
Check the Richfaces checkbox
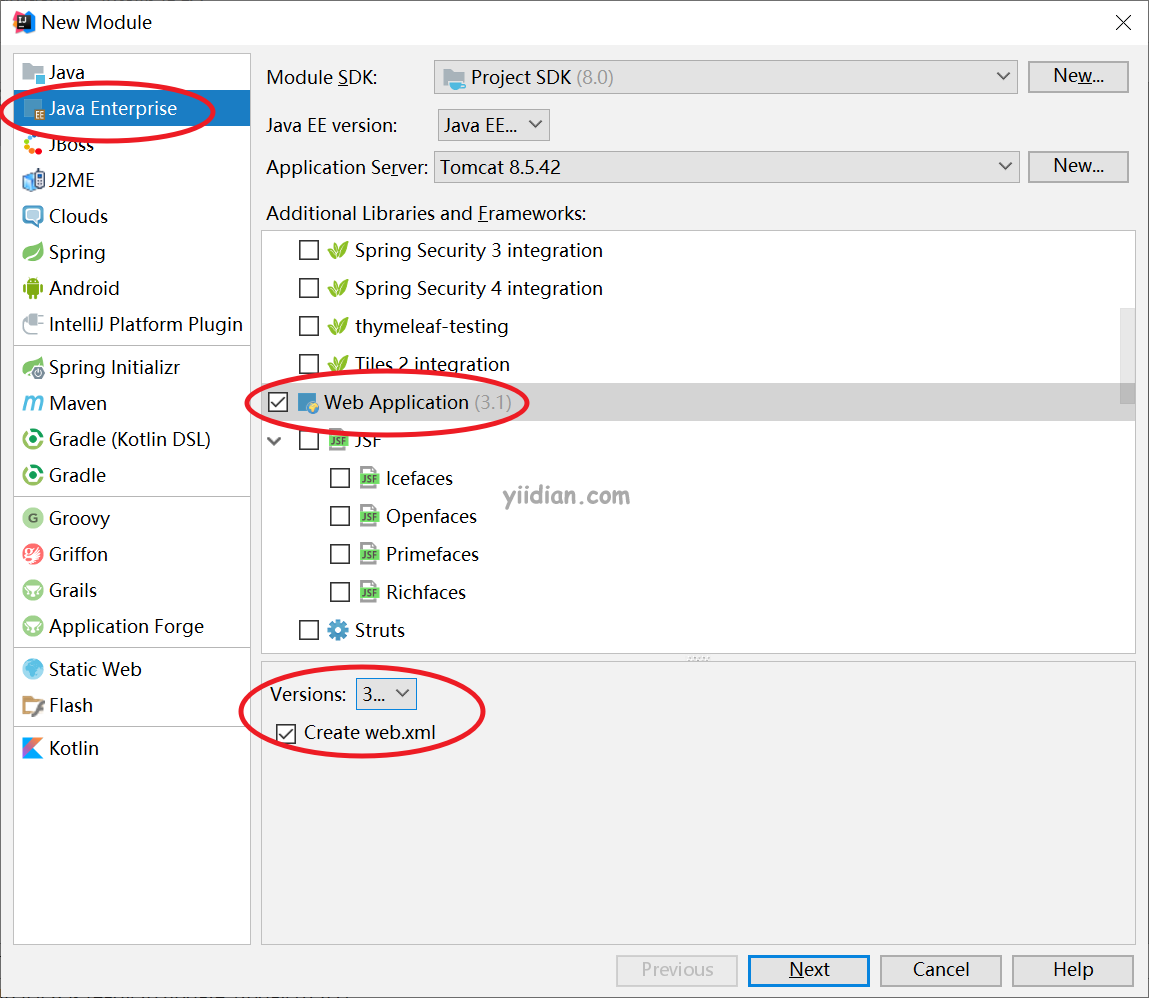[x=340, y=592]
